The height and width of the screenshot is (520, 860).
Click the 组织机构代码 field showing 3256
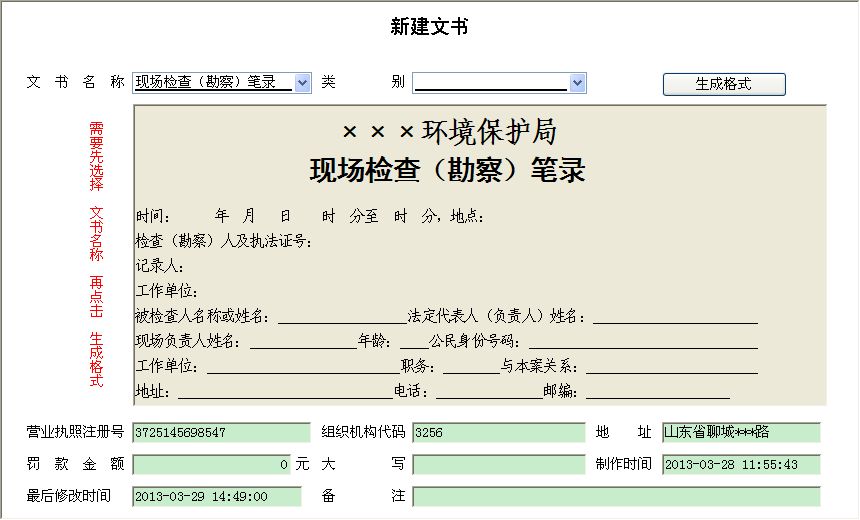point(499,432)
